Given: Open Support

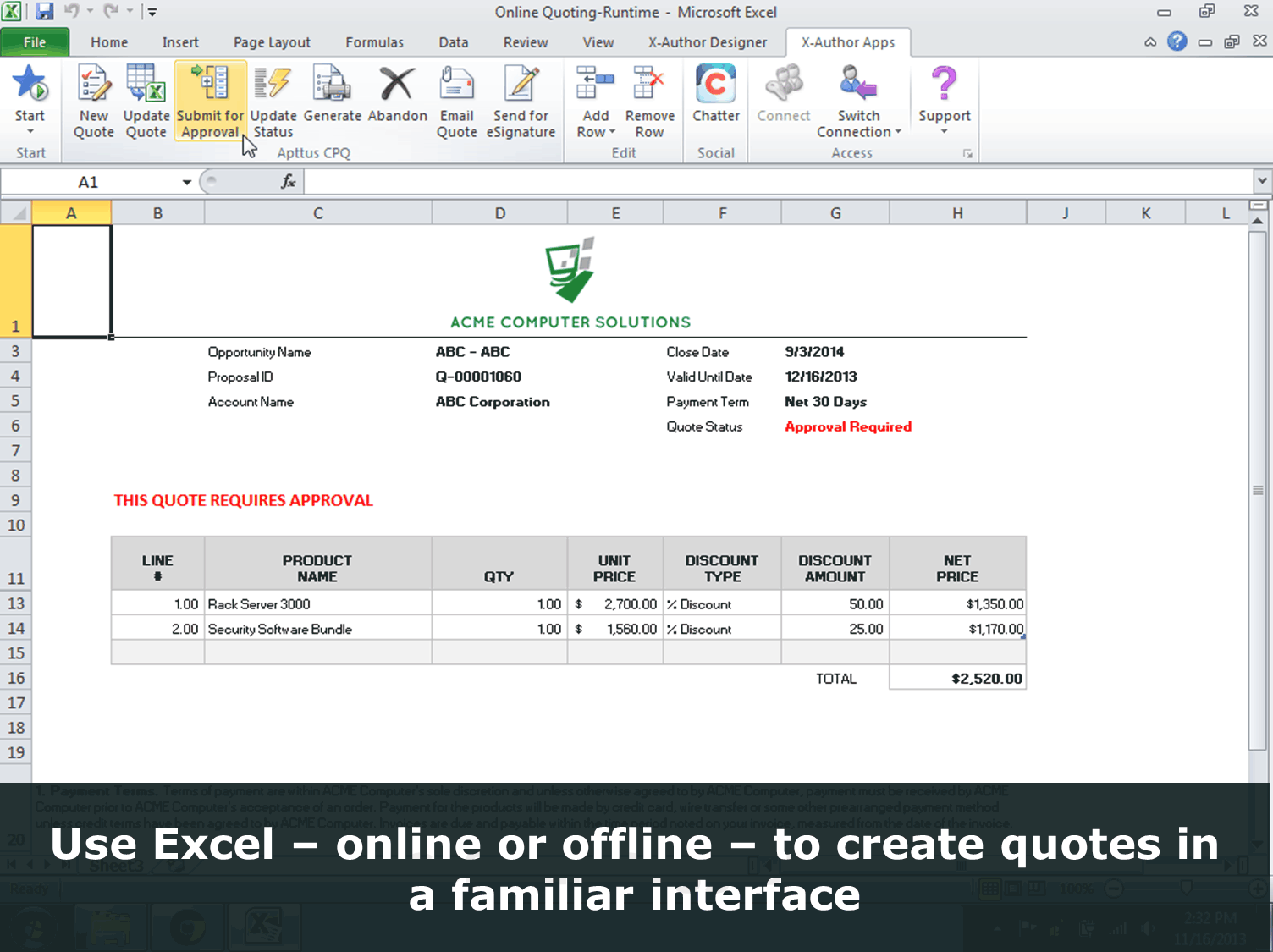Looking at the screenshot, I should click(943, 97).
